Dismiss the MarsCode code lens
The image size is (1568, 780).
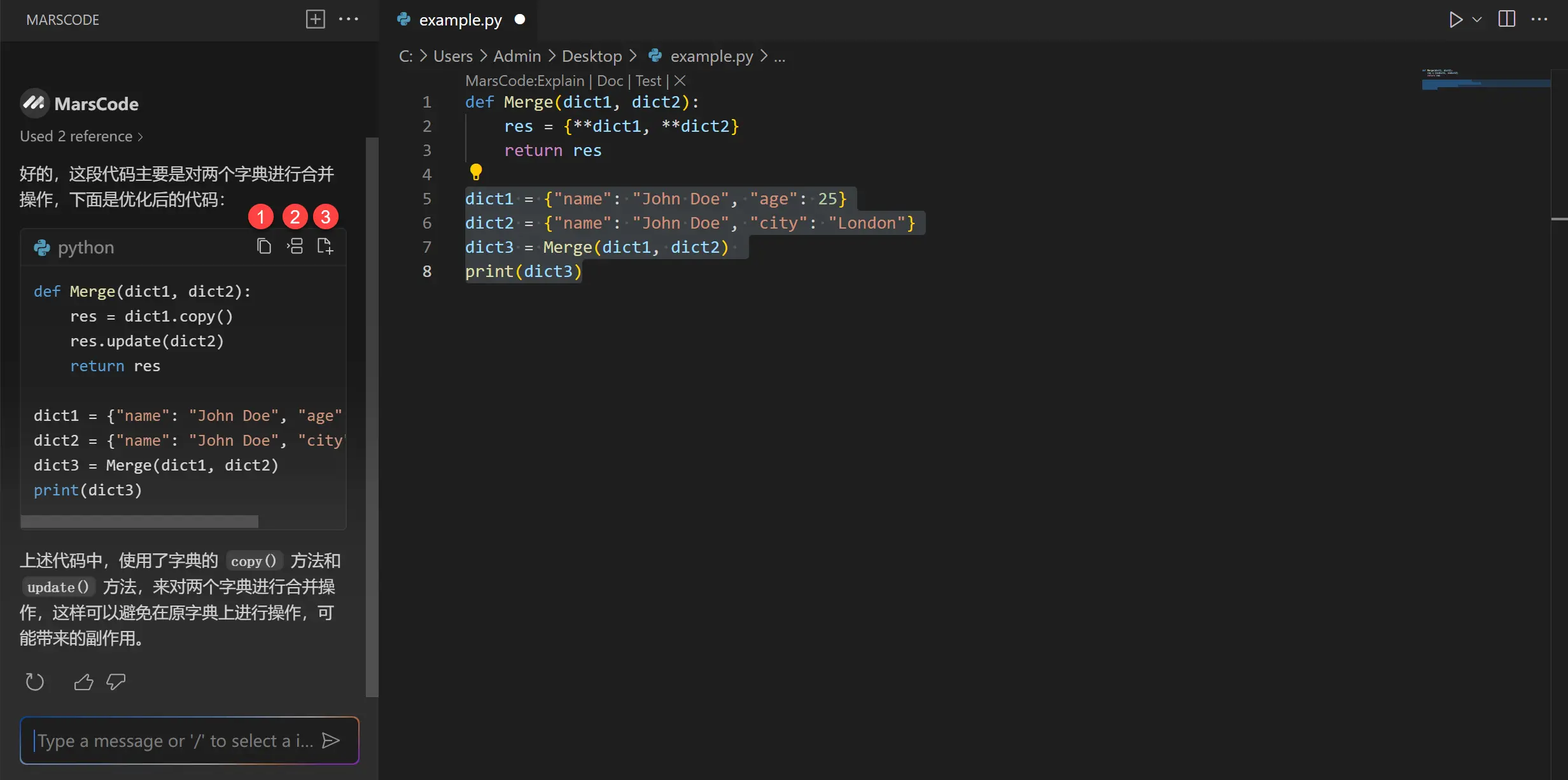click(x=680, y=81)
